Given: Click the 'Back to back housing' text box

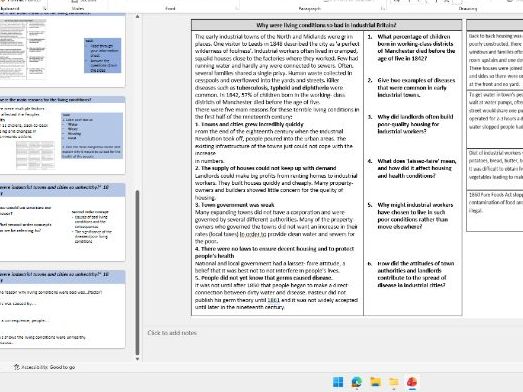Looking at the screenshot, I should click(x=495, y=60).
